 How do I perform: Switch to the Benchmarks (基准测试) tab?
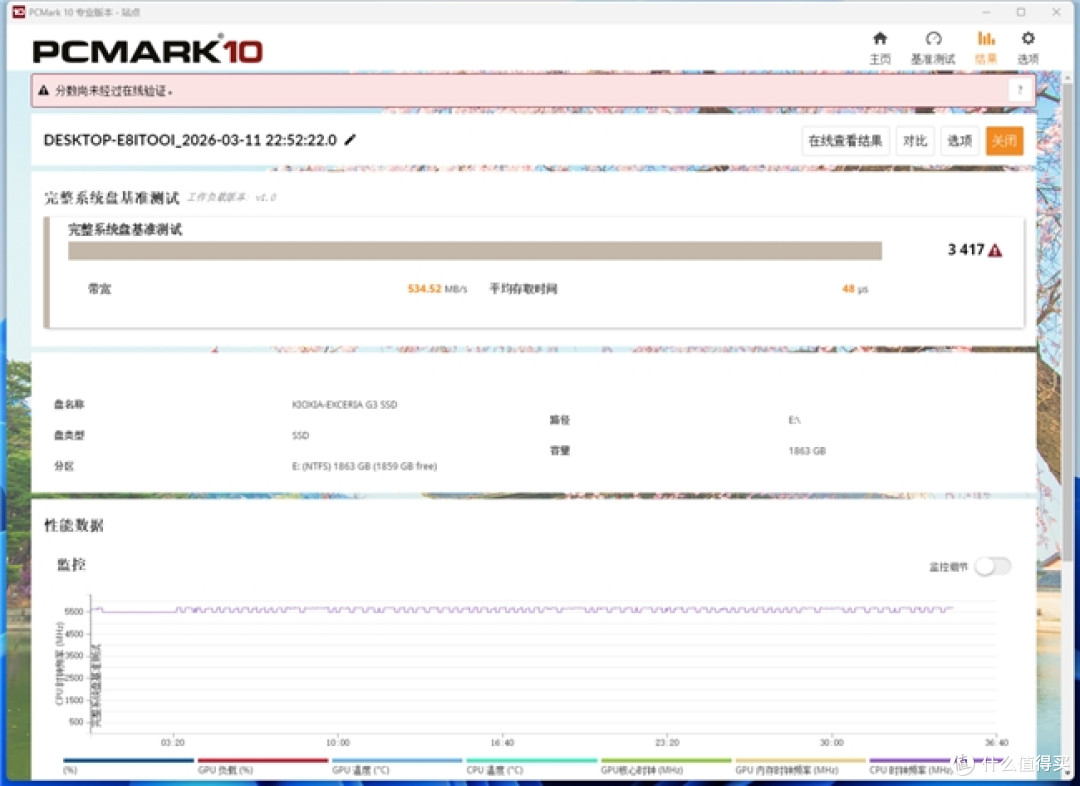click(x=933, y=48)
